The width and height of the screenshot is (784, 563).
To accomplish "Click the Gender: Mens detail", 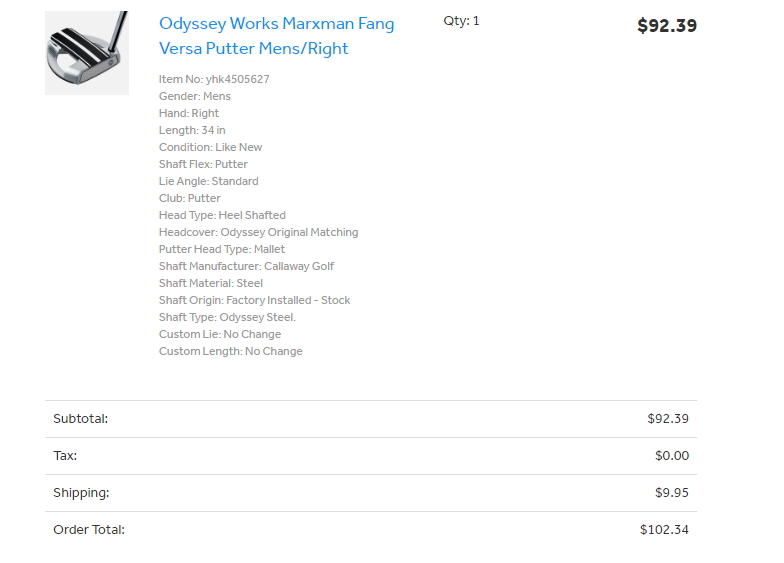I will tap(195, 96).
